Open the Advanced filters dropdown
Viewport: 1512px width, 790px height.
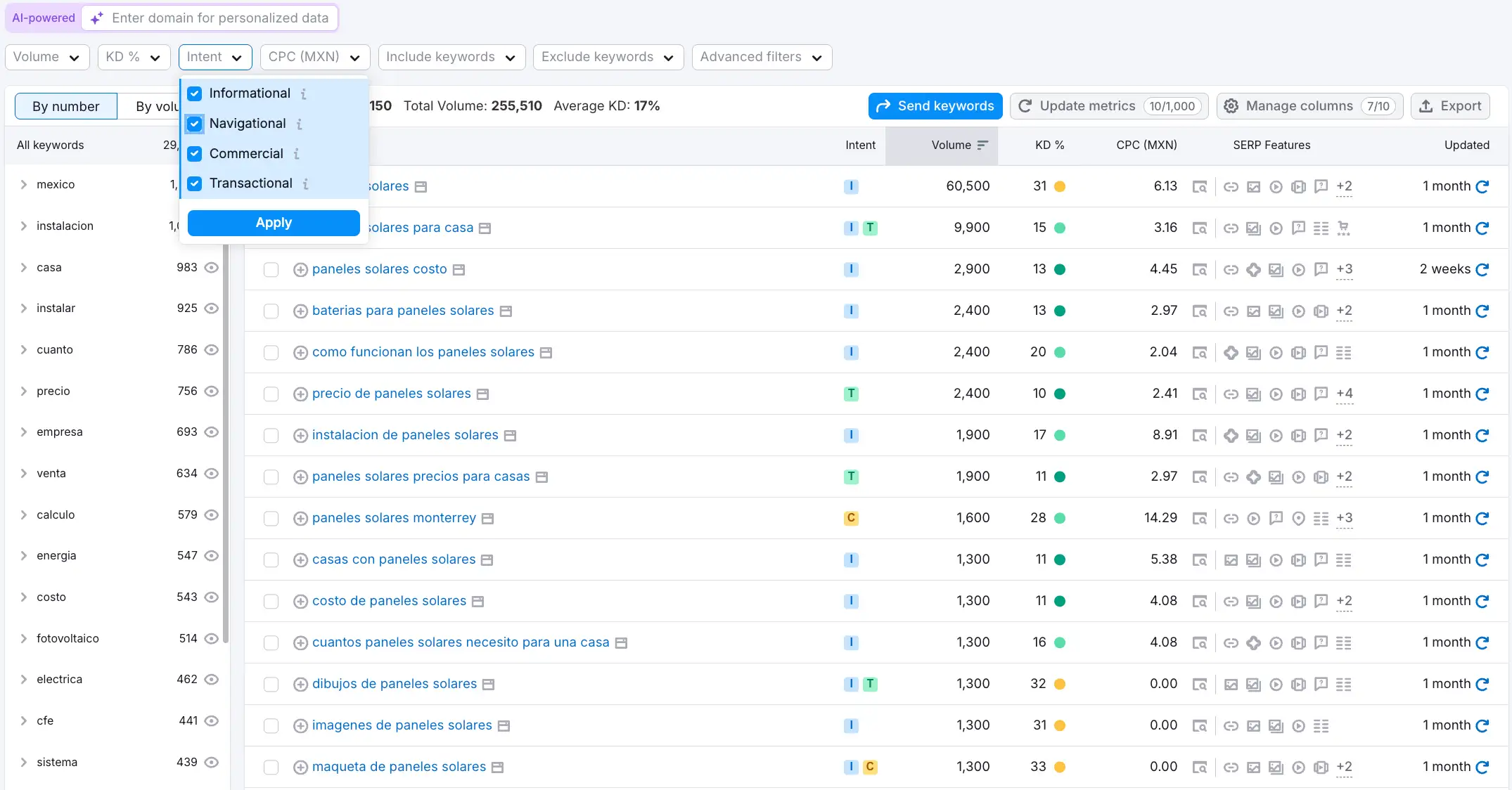click(761, 57)
